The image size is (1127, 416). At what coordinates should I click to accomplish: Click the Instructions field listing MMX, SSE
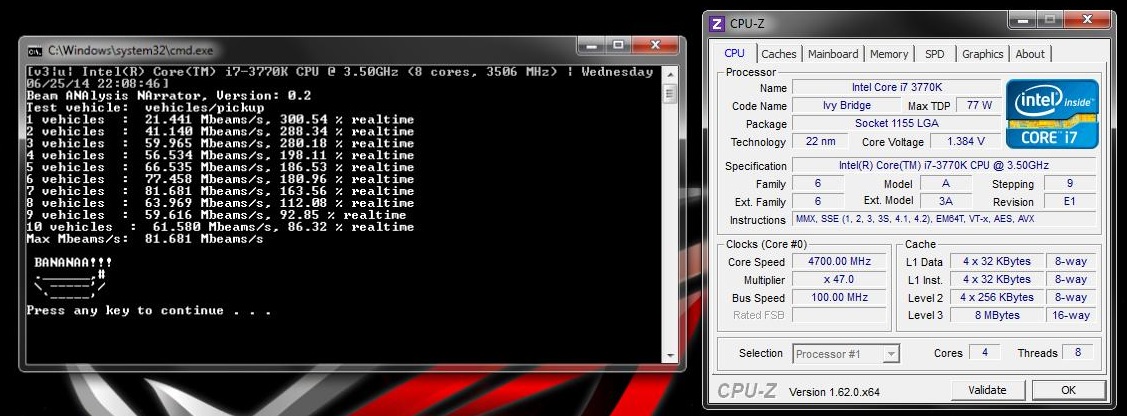[944, 219]
